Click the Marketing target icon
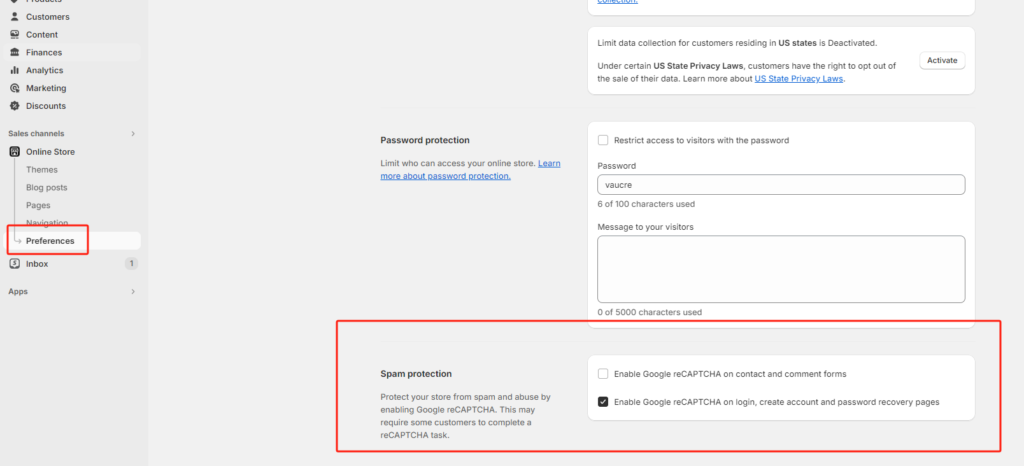The width and height of the screenshot is (1024, 466). pyautogui.click(x=15, y=88)
